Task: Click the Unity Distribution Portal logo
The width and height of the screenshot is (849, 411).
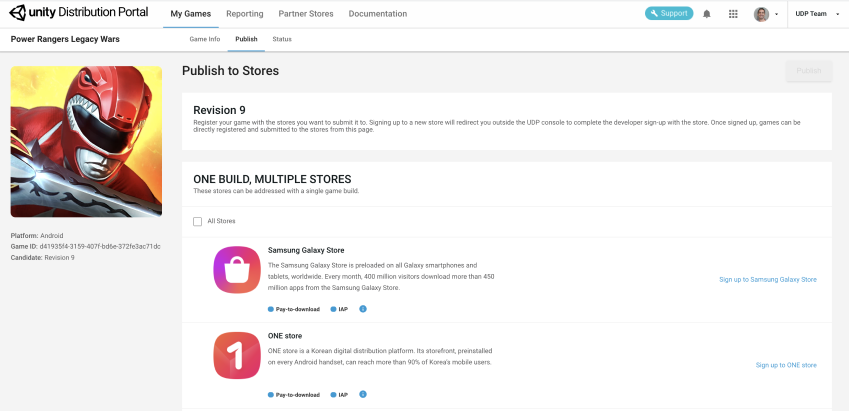Action: pos(79,14)
